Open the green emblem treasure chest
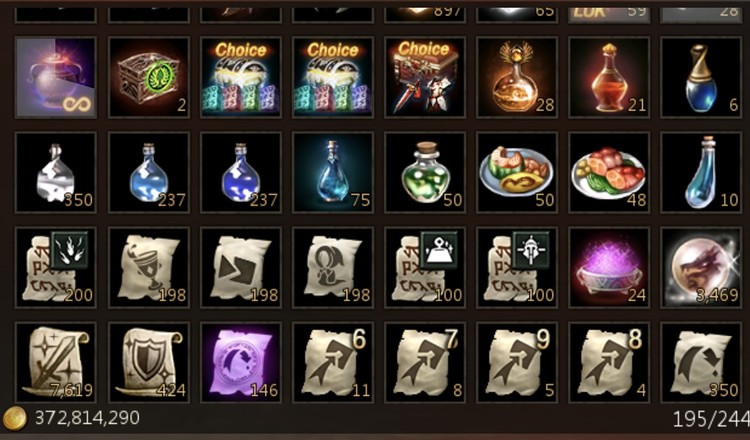Image resolution: width=750 pixels, height=440 pixels. pyautogui.click(x=149, y=77)
